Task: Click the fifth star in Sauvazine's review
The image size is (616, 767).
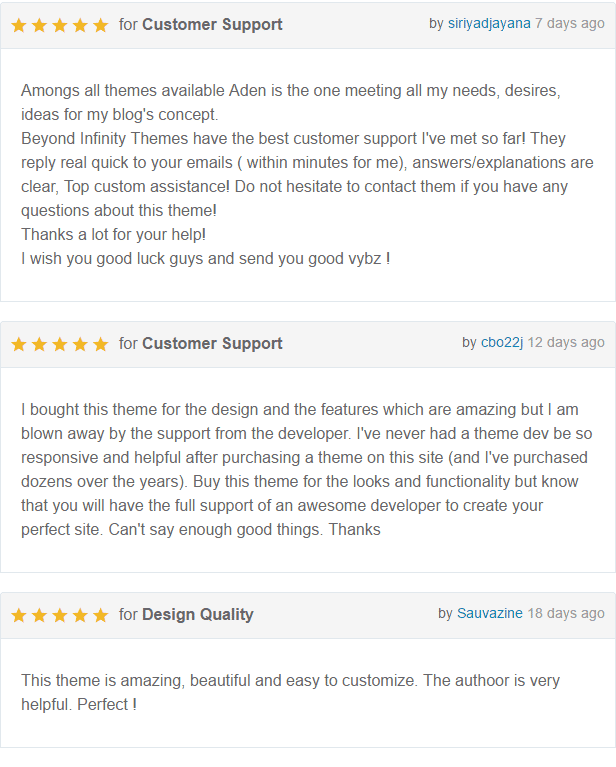Action: pos(100,615)
